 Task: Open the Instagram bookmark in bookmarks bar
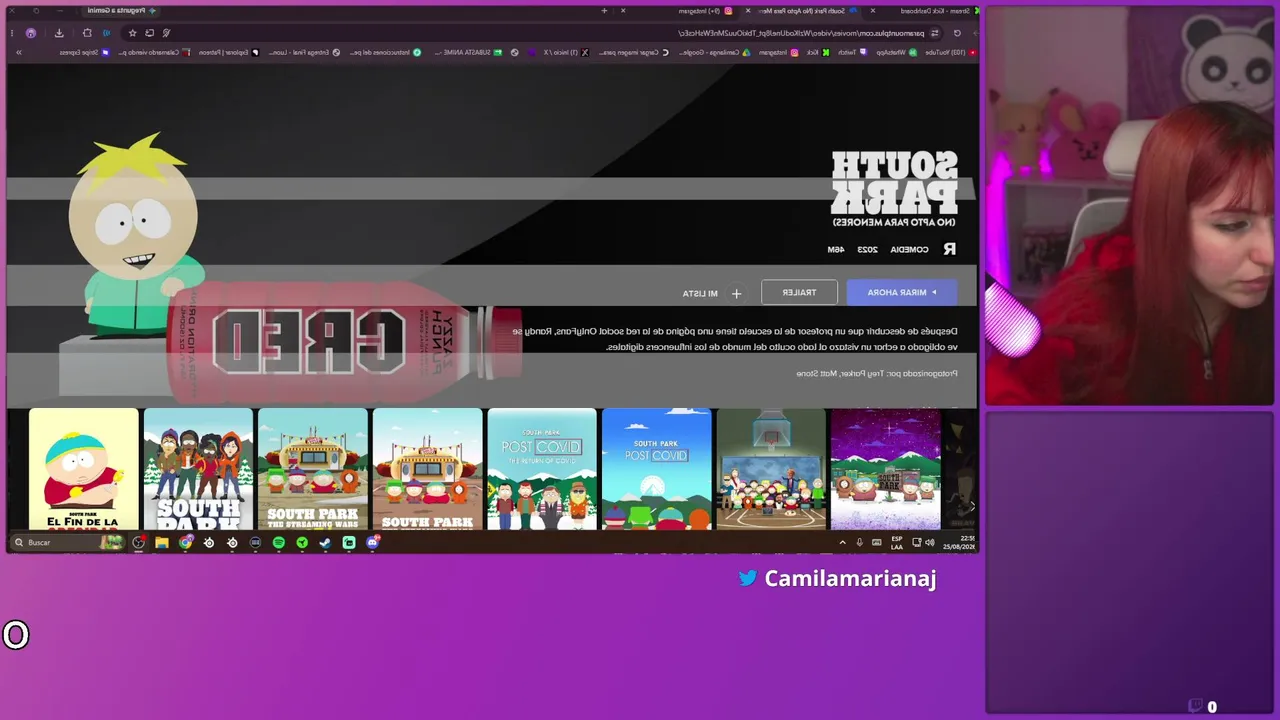[778, 52]
